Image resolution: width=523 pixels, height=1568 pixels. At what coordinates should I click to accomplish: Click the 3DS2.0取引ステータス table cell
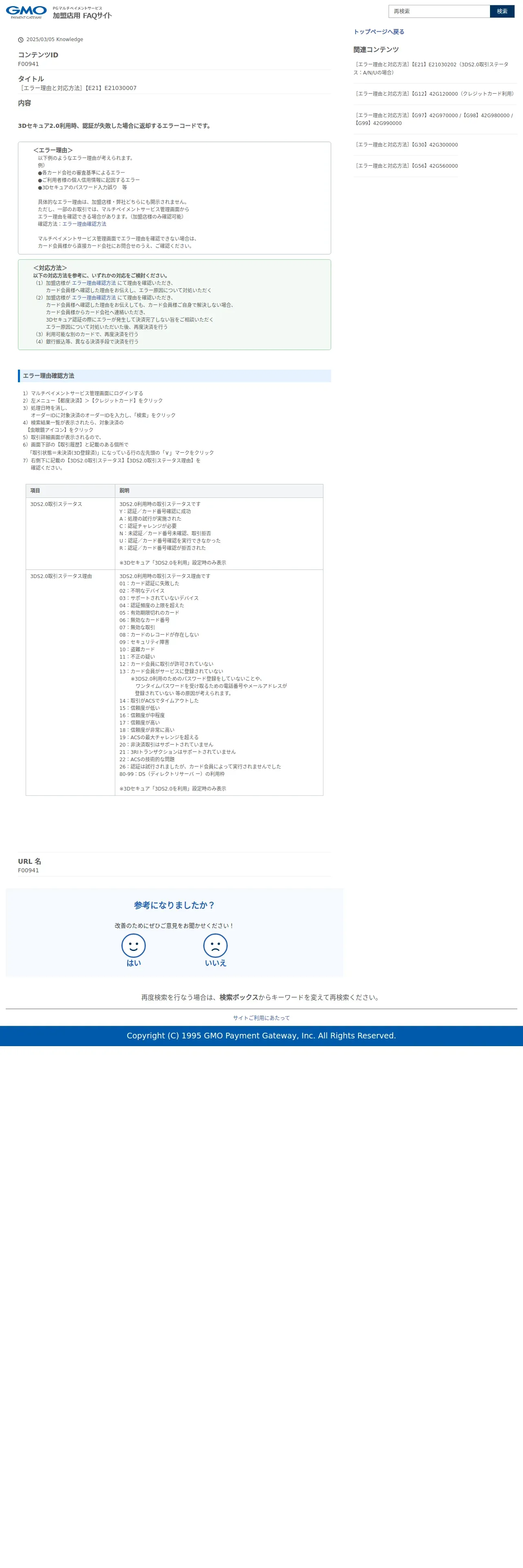click(x=70, y=533)
